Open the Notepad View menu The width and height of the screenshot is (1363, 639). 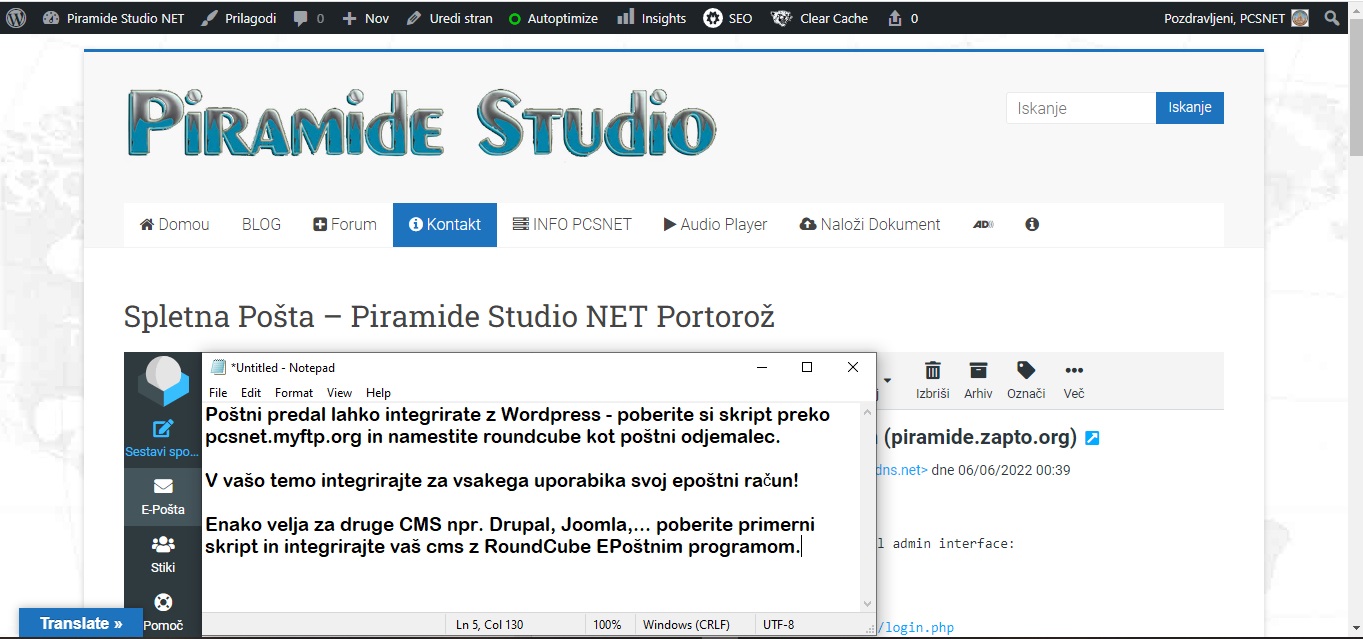click(x=340, y=393)
